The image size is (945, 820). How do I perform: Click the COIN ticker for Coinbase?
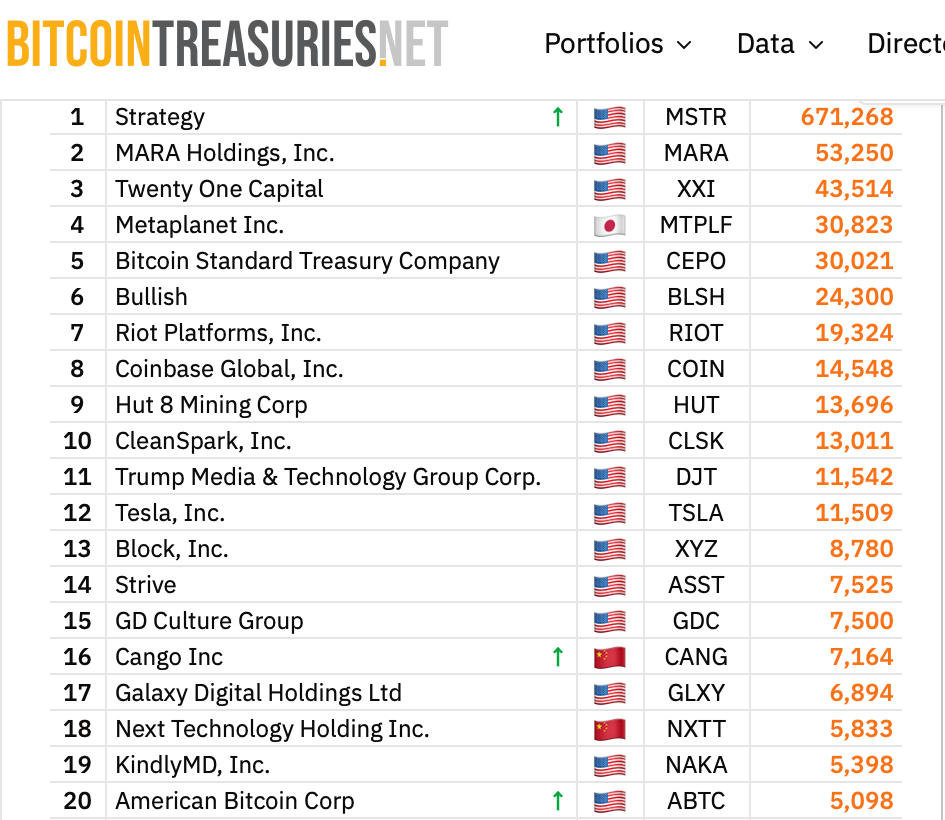(696, 369)
